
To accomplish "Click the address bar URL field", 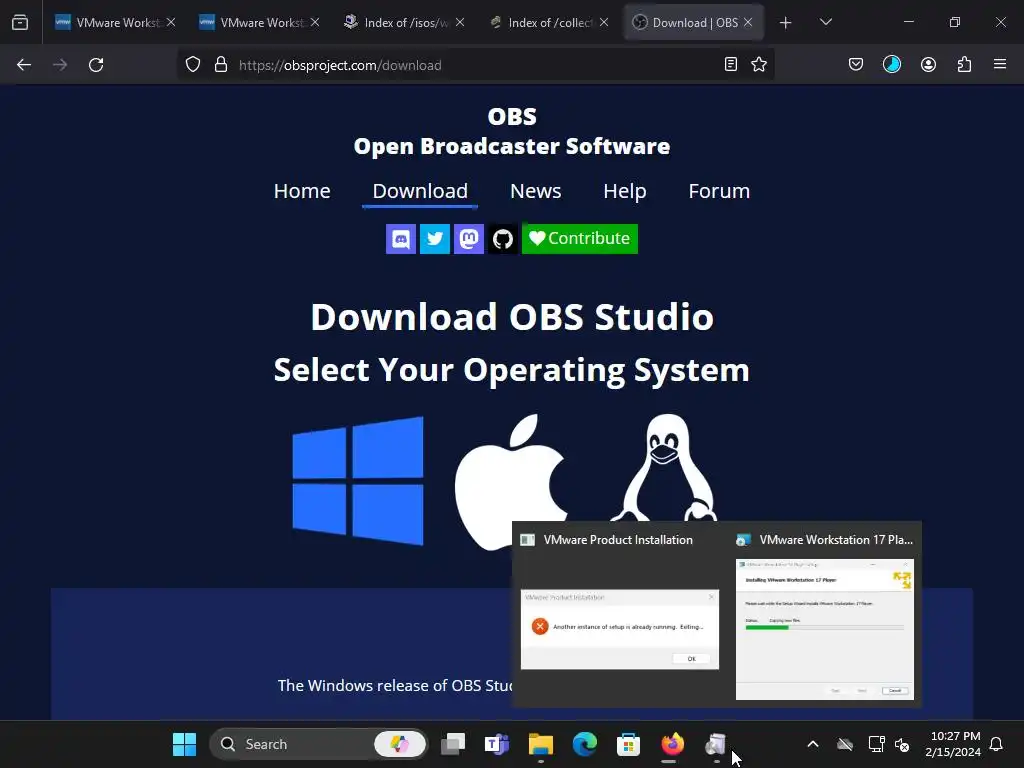I will 477,65.
